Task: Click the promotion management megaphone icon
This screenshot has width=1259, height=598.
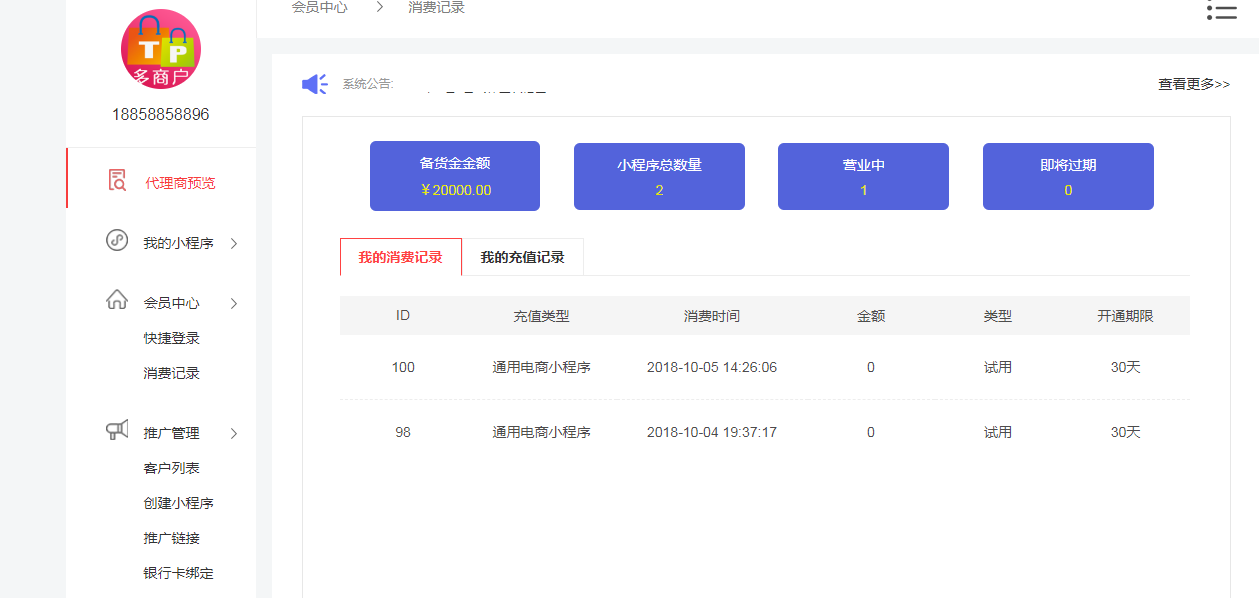Action: click(117, 431)
